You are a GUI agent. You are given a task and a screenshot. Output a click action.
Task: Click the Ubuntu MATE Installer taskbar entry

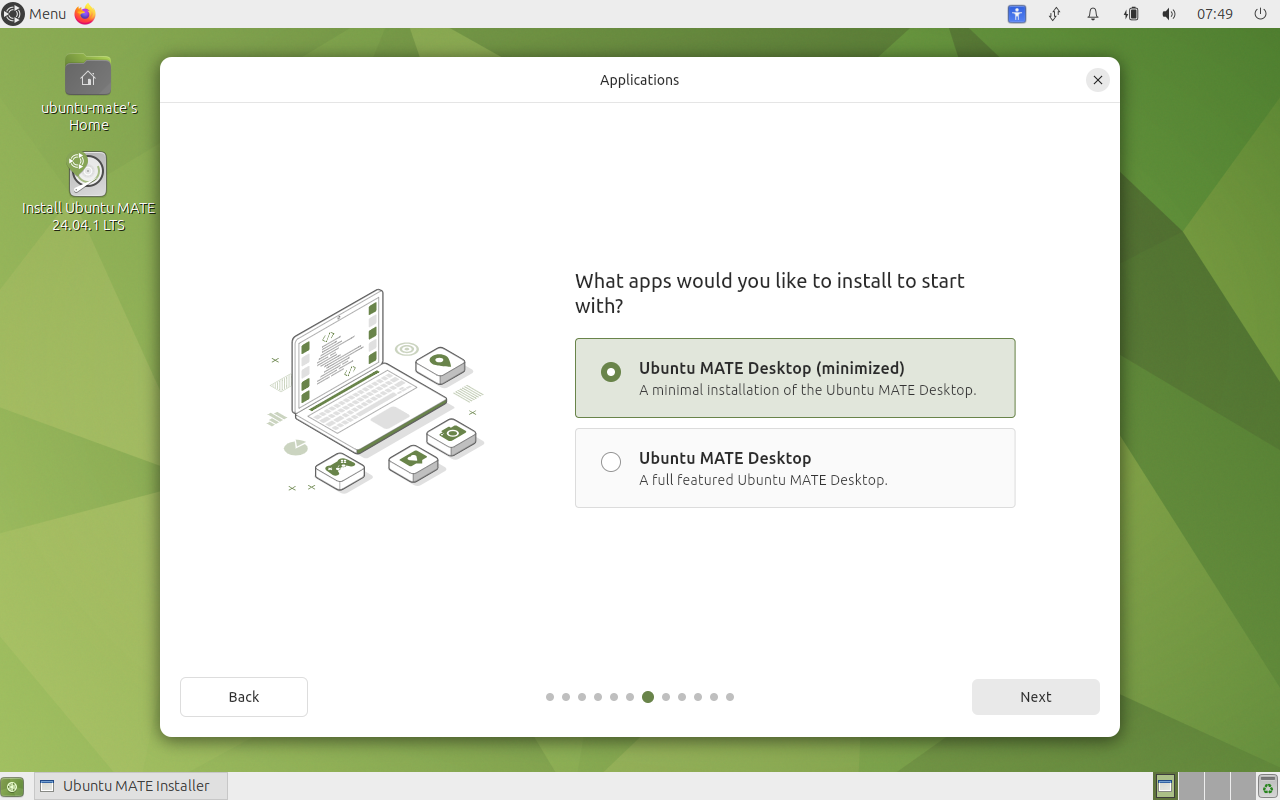pyautogui.click(x=131, y=786)
